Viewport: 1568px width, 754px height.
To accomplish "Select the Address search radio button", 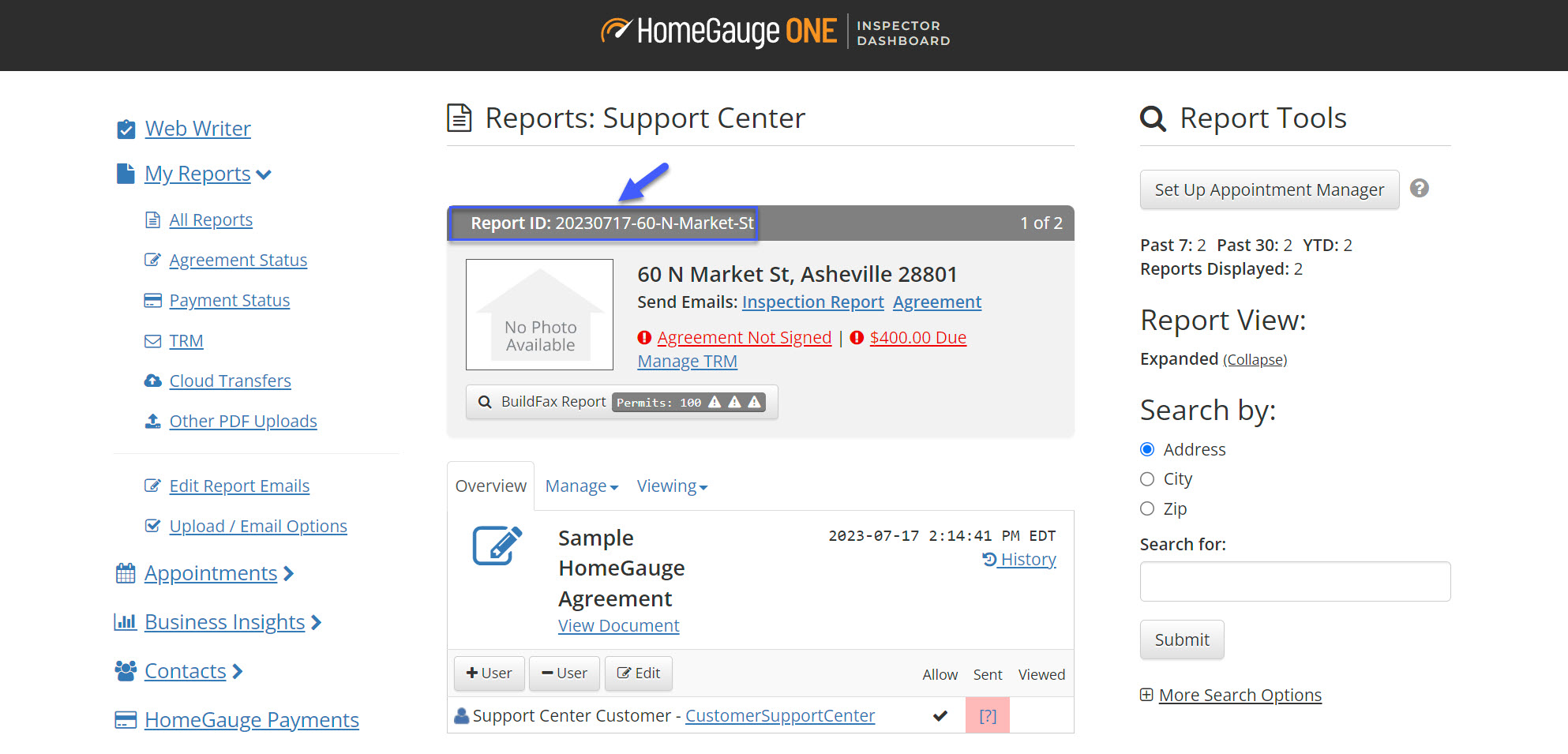I will click(x=1147, y=449).
